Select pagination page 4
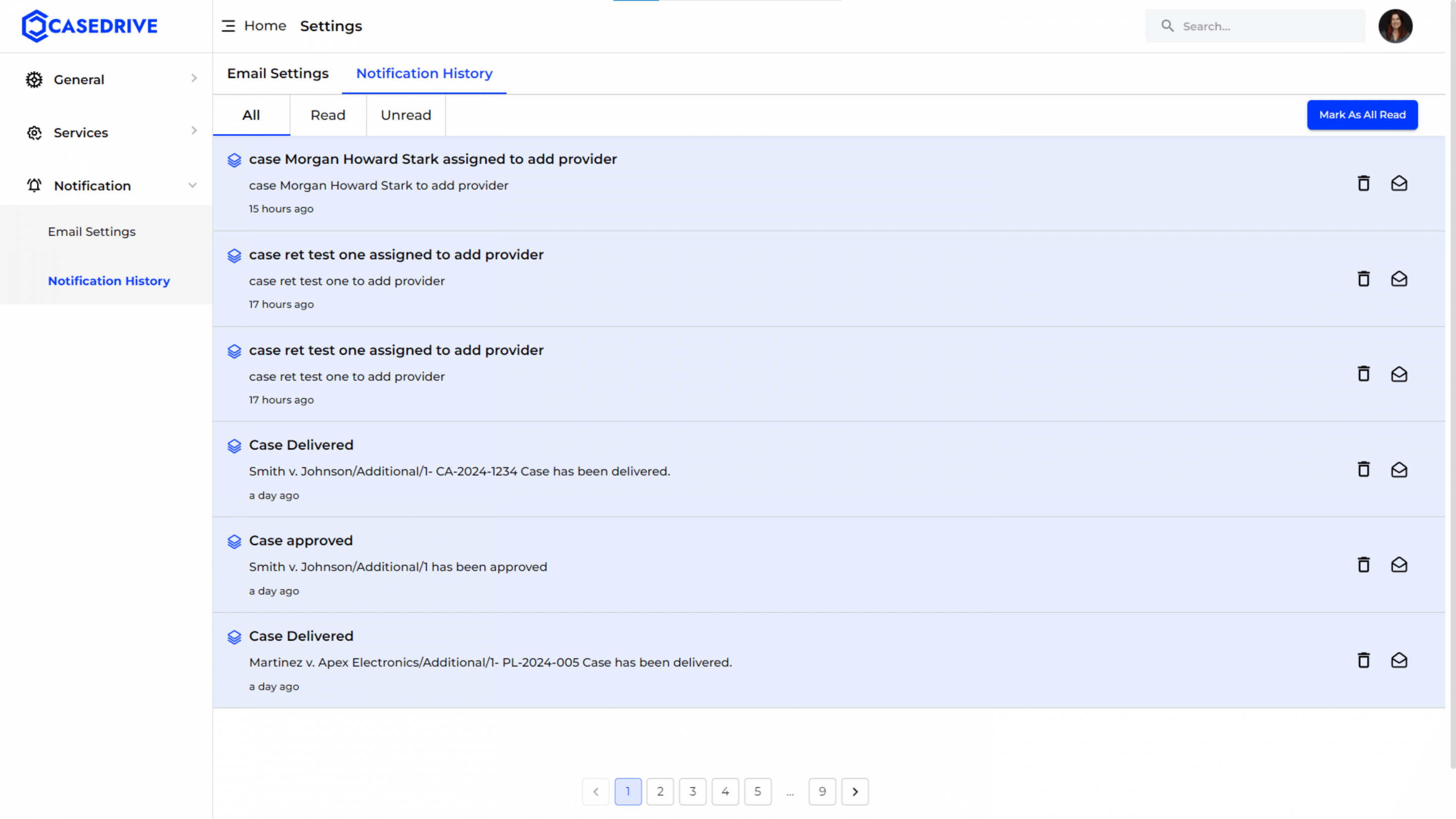1456x819 pixels. click(x=725, y=791)
